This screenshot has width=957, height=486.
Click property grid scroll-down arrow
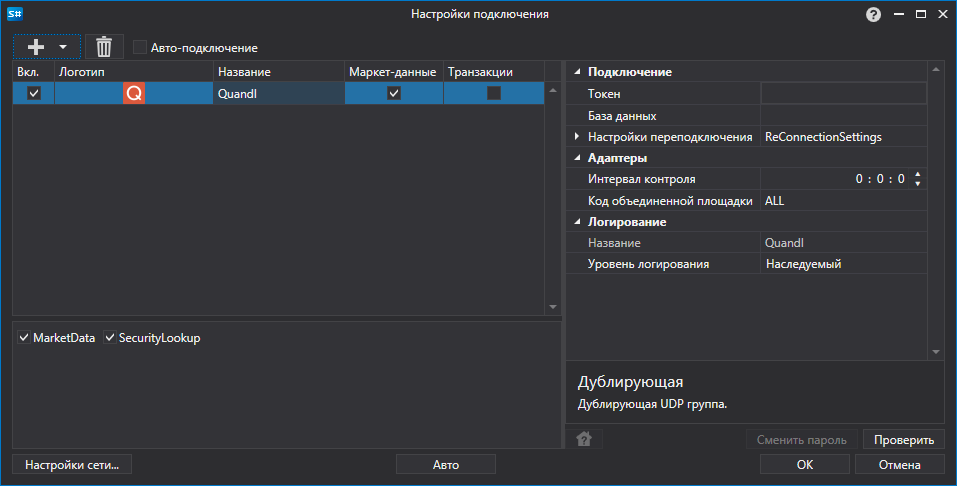click(x=936, y=352)
